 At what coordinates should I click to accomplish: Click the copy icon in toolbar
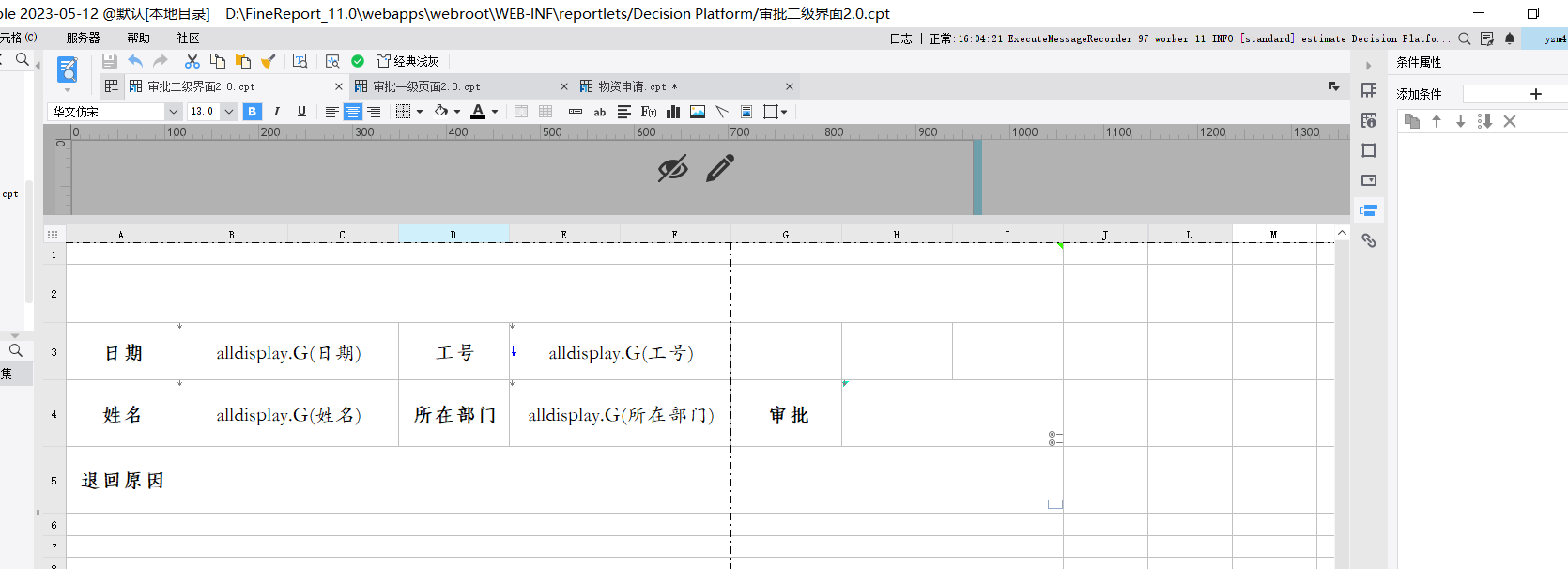pos(218,61)
